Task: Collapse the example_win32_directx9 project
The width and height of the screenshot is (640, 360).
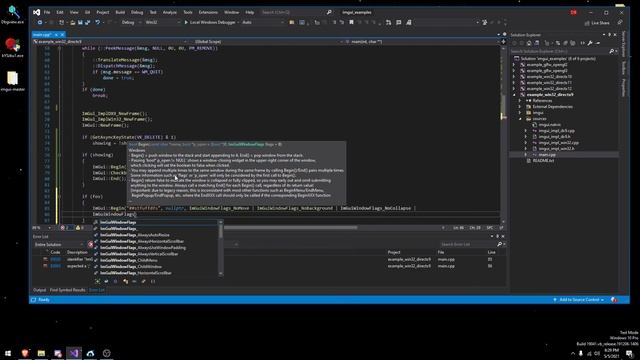Action: (x=514, y=95)
